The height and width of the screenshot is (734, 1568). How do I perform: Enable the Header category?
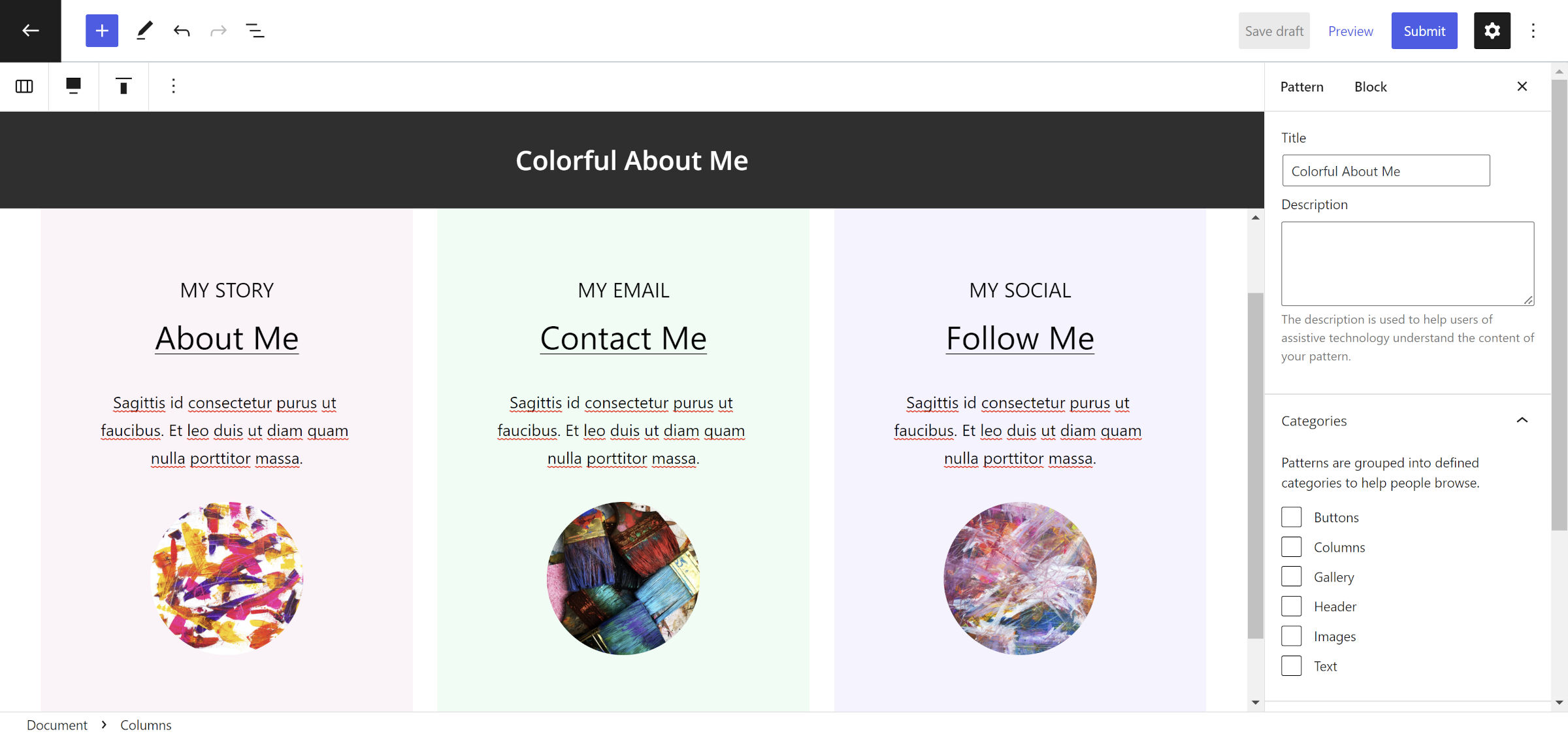click(1291, 605)
